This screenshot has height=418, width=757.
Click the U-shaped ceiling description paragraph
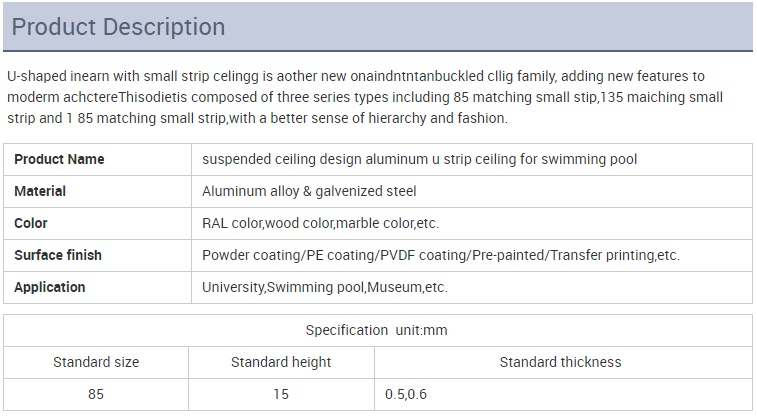click(364, 97)
